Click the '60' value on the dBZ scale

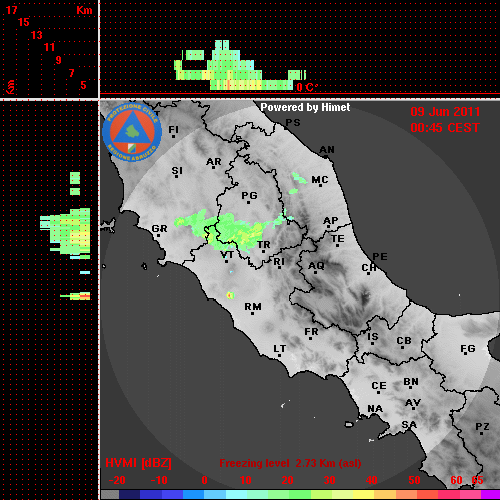[x=456, y=480]
